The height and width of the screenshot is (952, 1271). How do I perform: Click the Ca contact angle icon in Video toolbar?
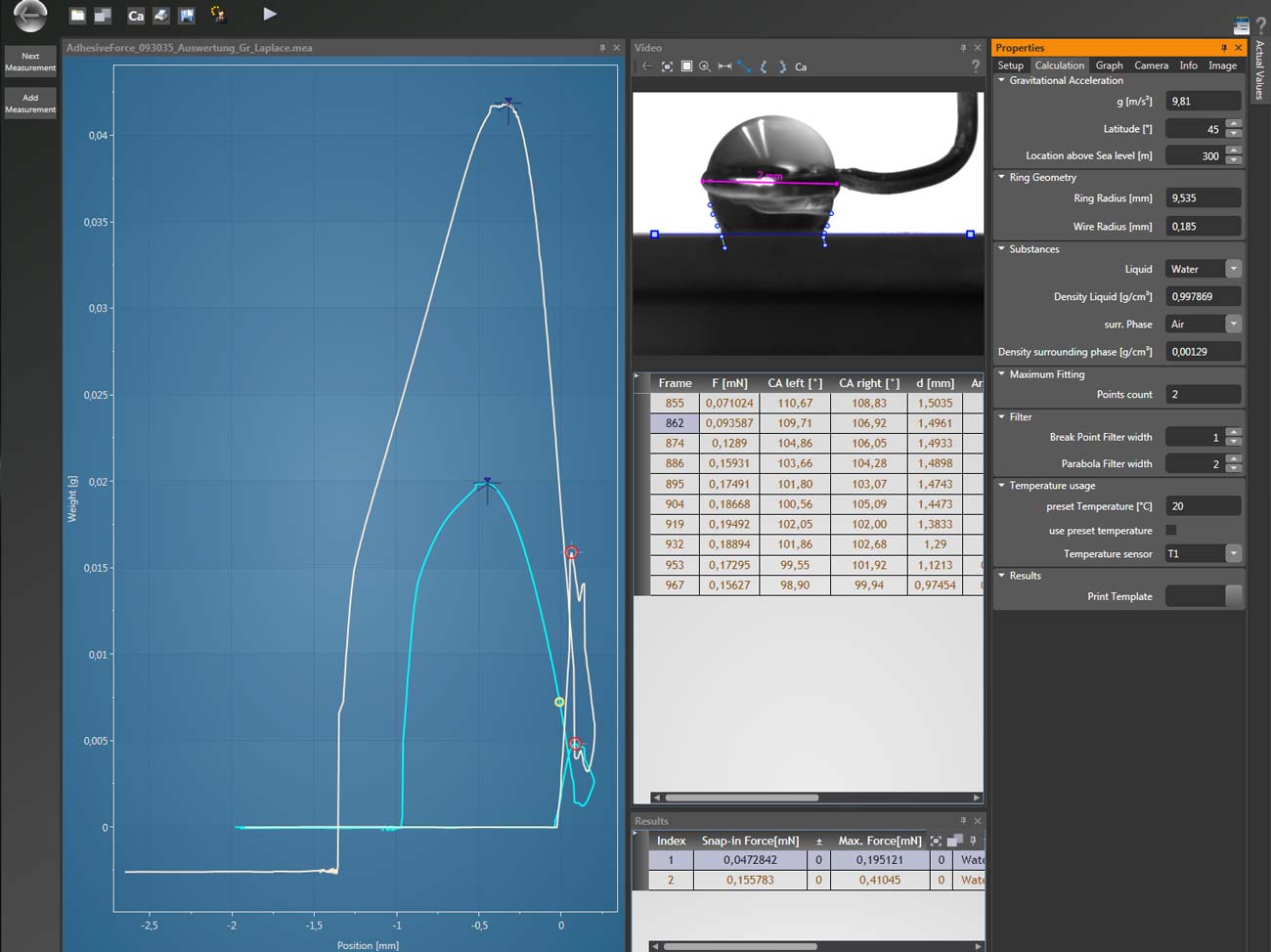[801, 66]
